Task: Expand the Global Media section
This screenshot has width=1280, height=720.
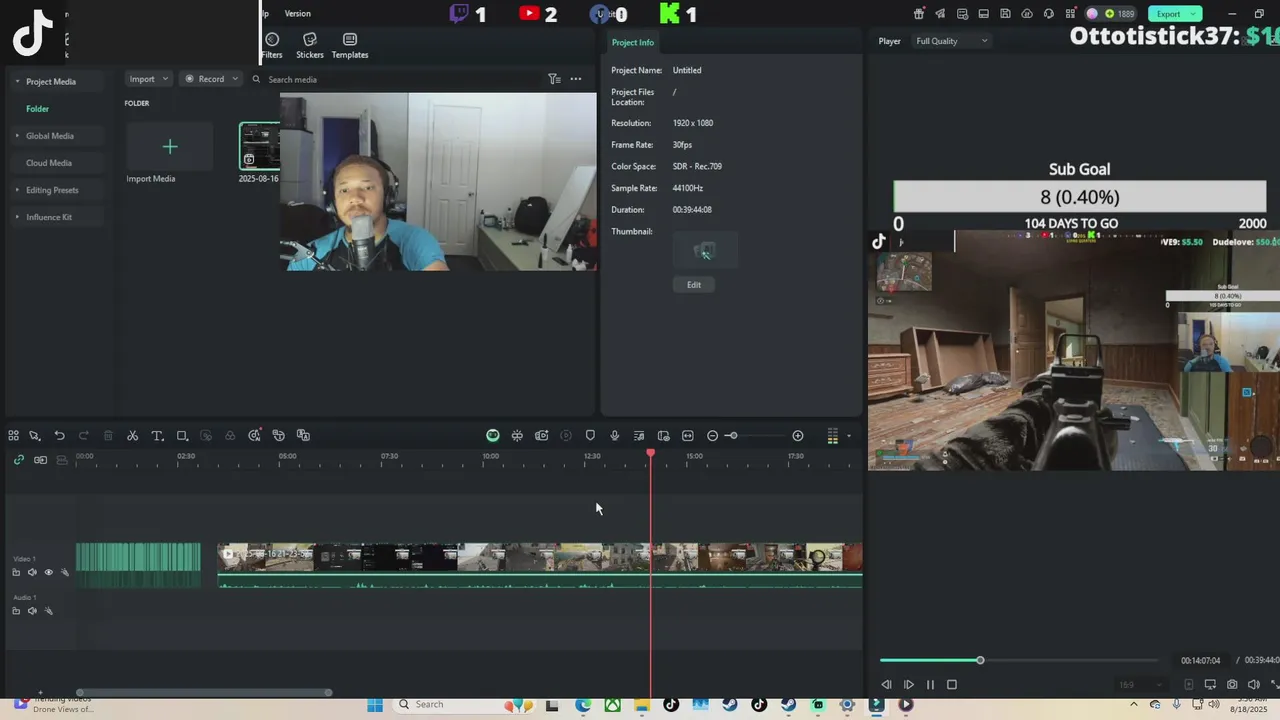Action: coord(17,136)
